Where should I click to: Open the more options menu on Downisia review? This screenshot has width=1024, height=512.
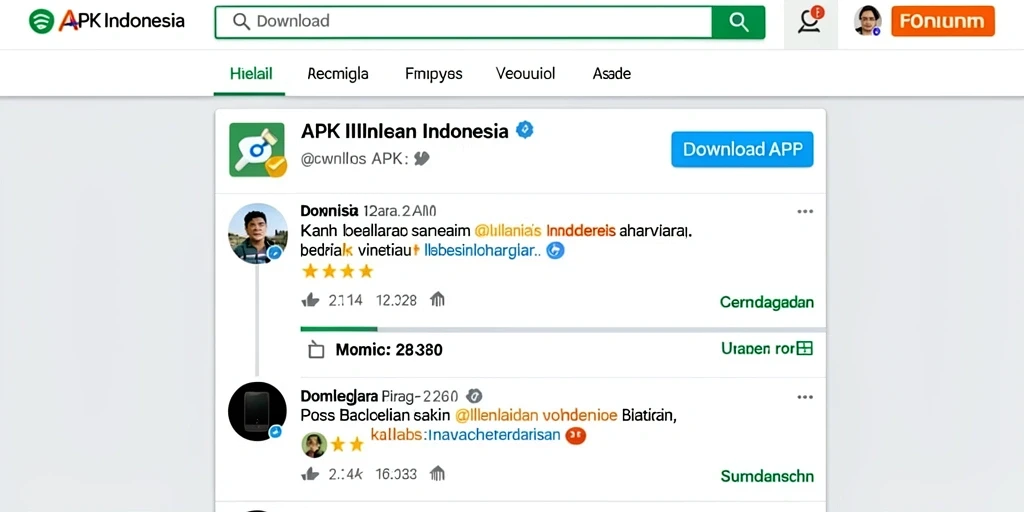pos(805,212)
